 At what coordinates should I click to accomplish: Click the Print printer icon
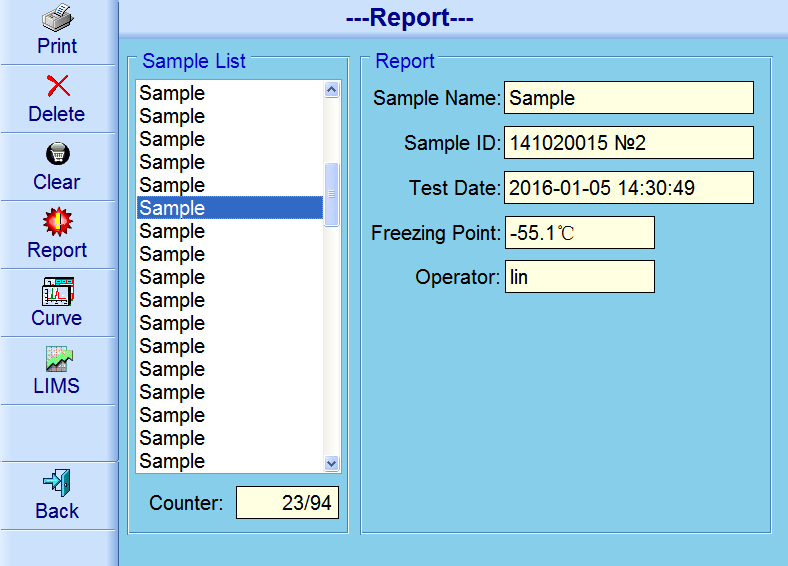click(x=57, y=17)
